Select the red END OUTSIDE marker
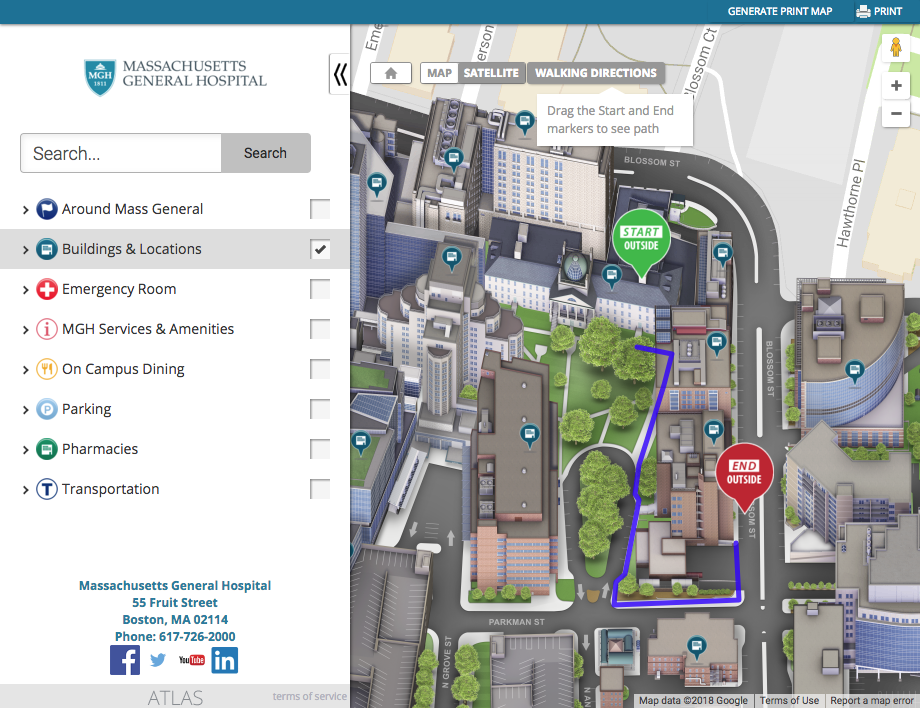This screenshot has width=921, height=711. coord(744,474)
